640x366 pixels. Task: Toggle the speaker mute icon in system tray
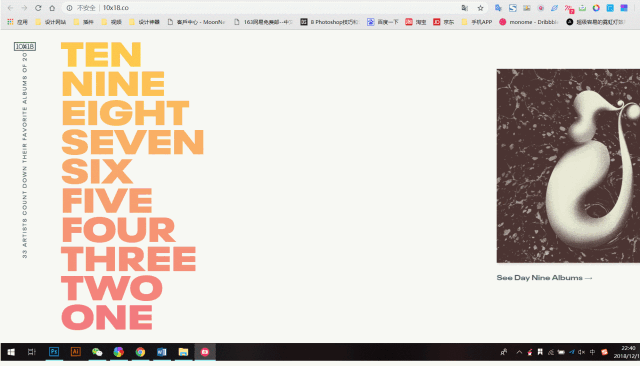(x=582, y=352)
